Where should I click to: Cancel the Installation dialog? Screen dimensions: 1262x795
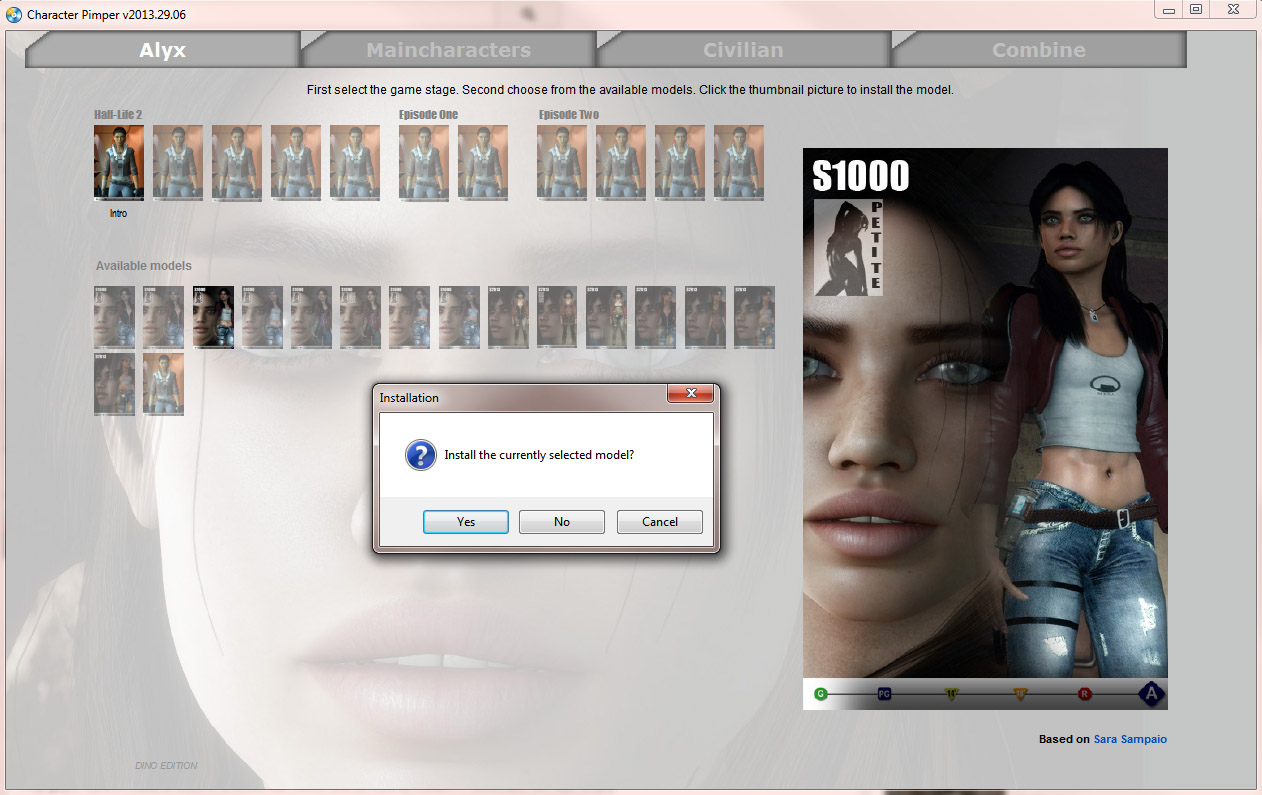[660, 522]
